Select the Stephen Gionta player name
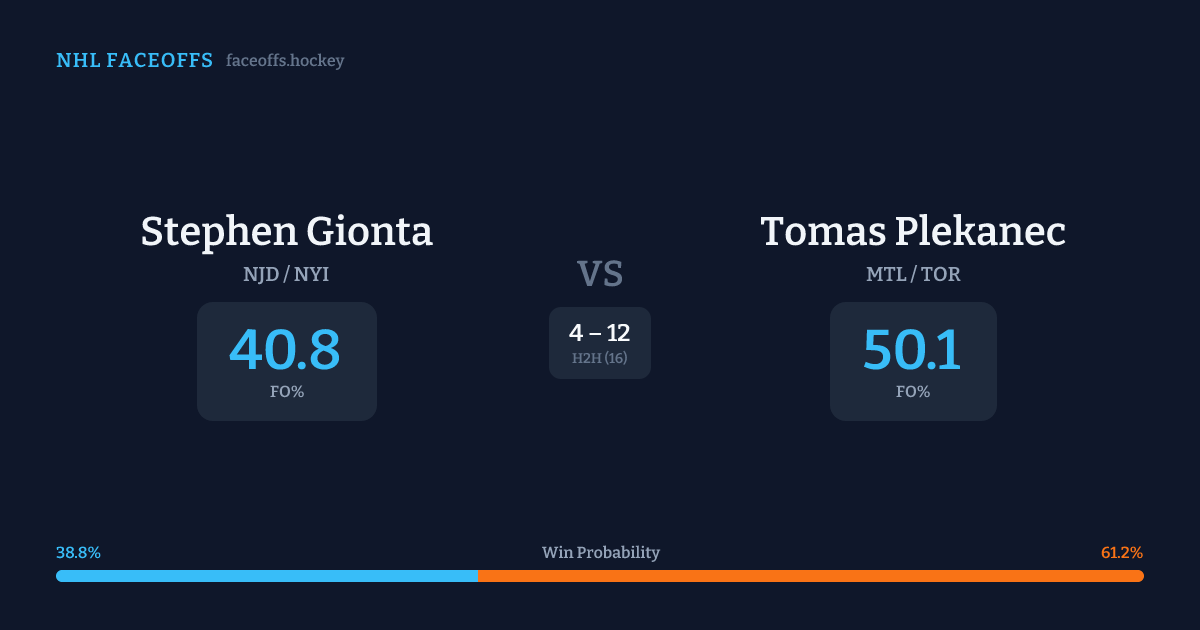Viewport: 1200px width, 630px height. 286,231
